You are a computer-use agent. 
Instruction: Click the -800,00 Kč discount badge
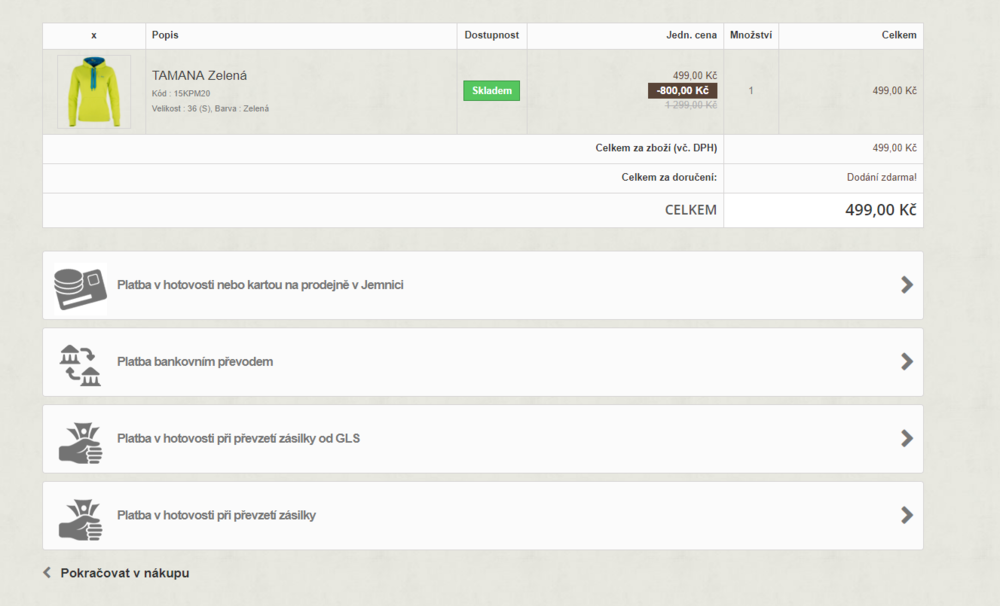(682, 91)
